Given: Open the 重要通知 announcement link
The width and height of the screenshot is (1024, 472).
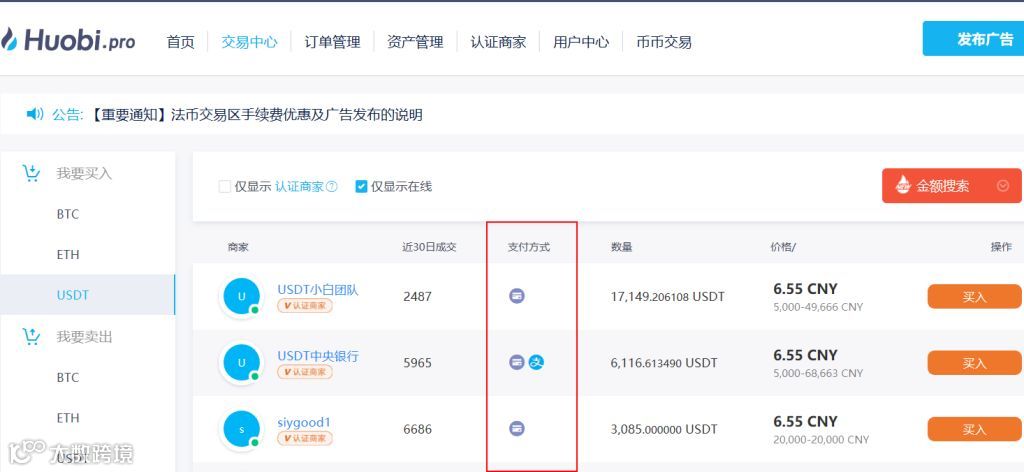Looking at the screenshot, I should 255,115.
